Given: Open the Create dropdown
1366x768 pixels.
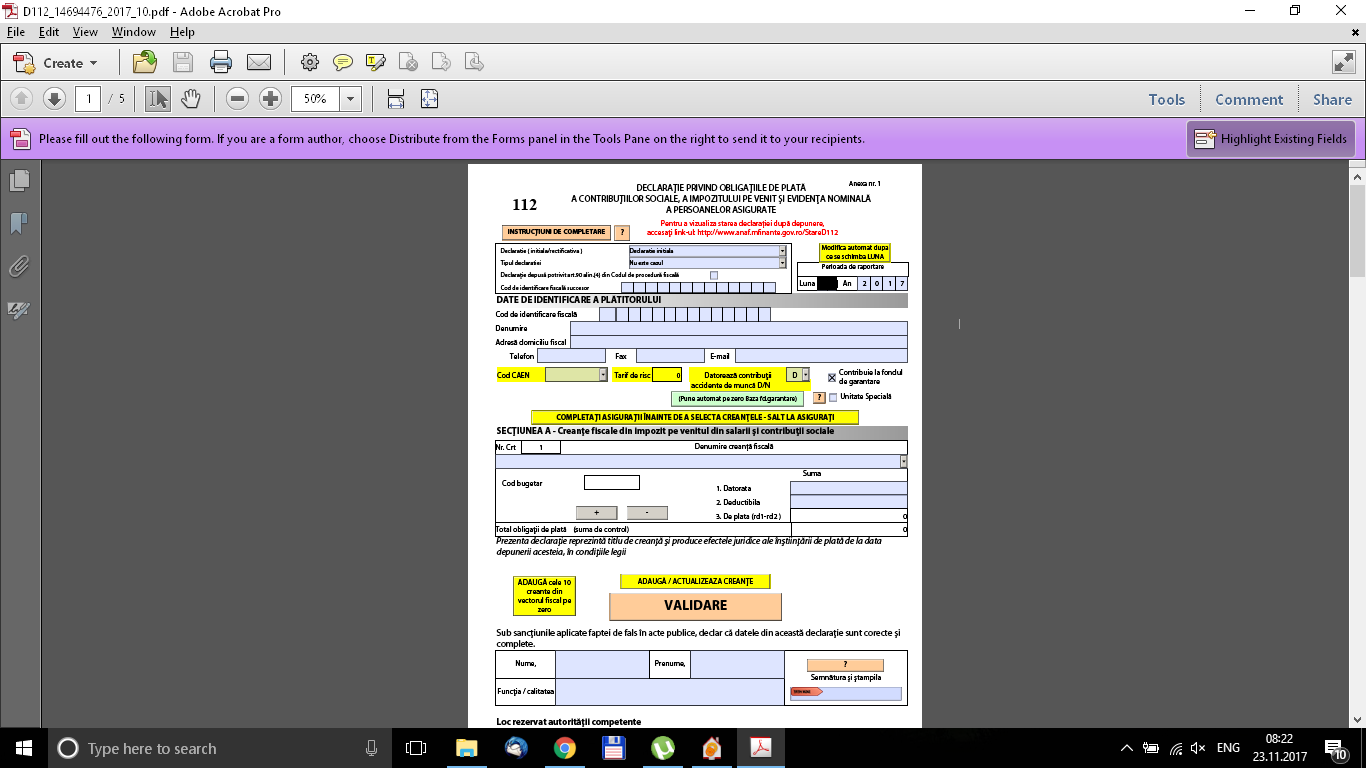Looking at the screenshot, I should pos(56,62).
